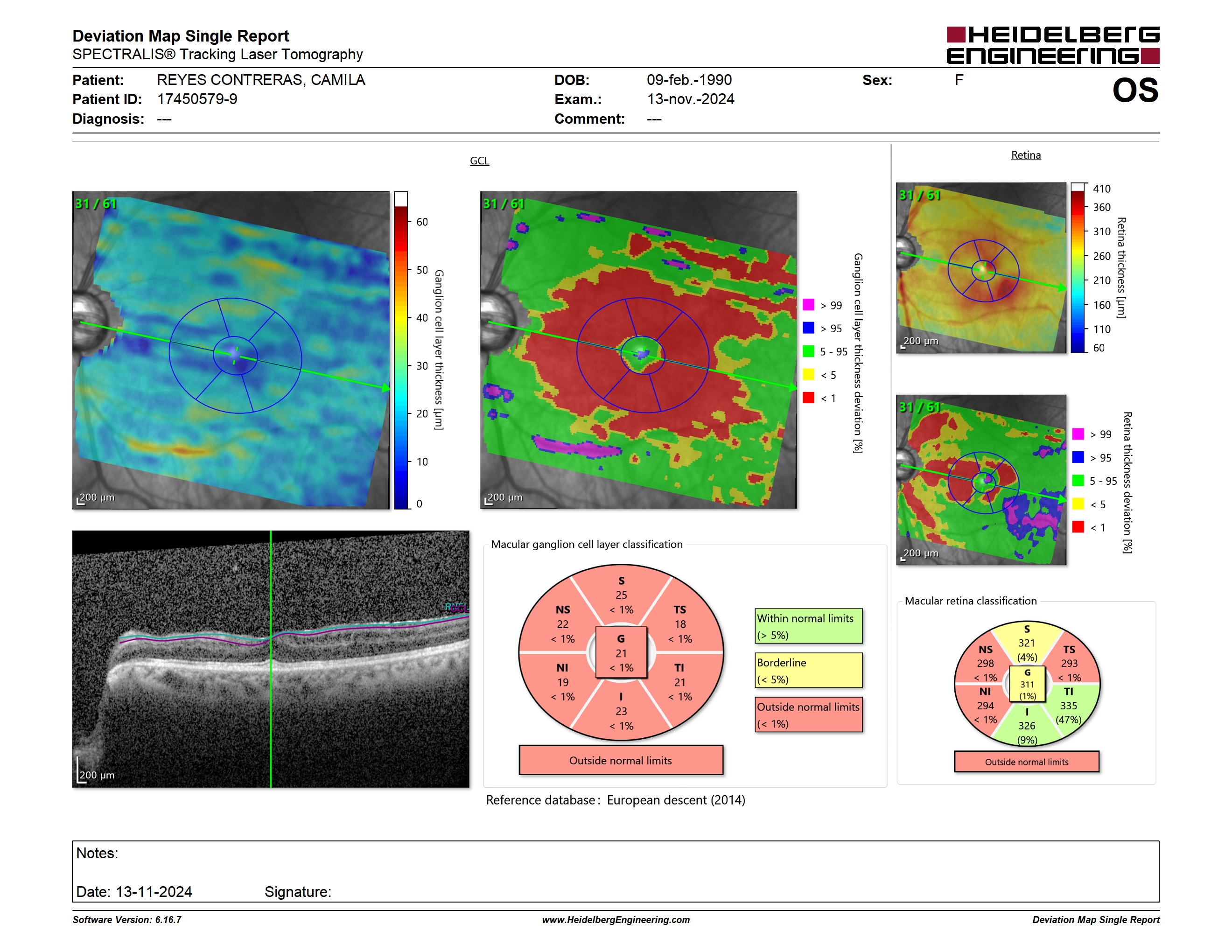The height and width of the screenshot is (952, 1232).
Task: Click the Heidelberg Engineering logo
Action: tap(1053, 45)
